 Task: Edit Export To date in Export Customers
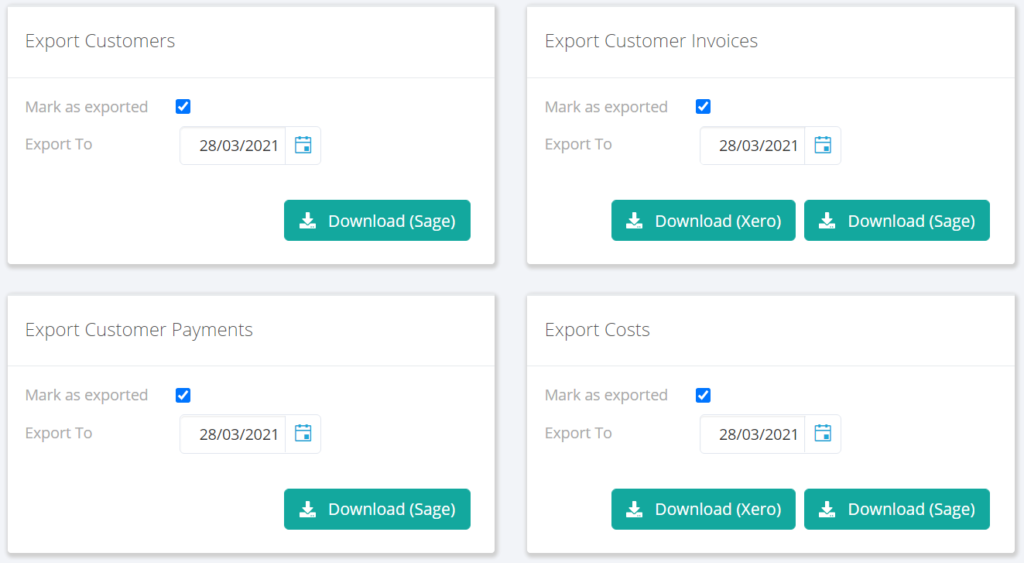click(233, 145)
